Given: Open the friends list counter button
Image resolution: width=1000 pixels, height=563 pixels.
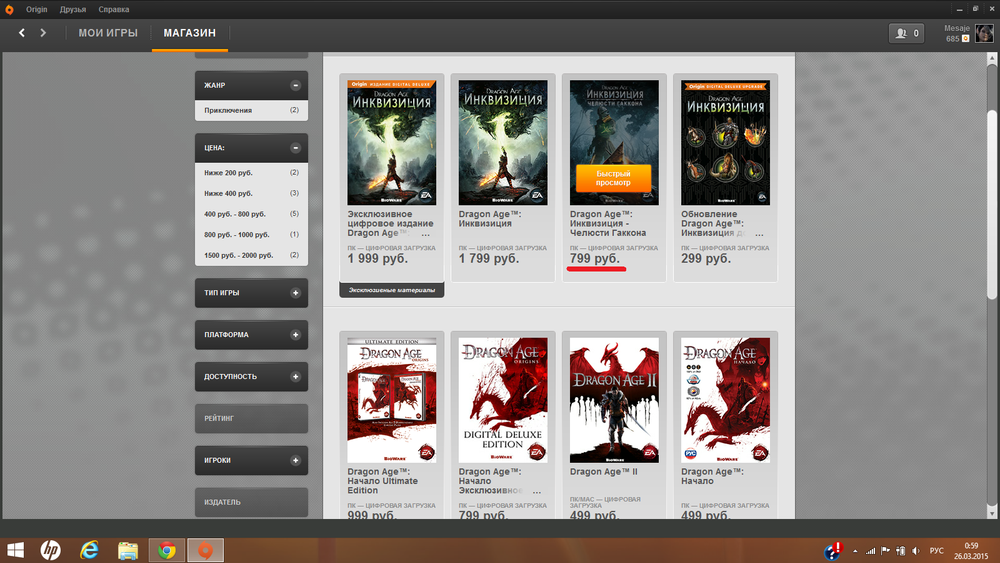Looking at the screenshot, I should [x=906, y=33].
